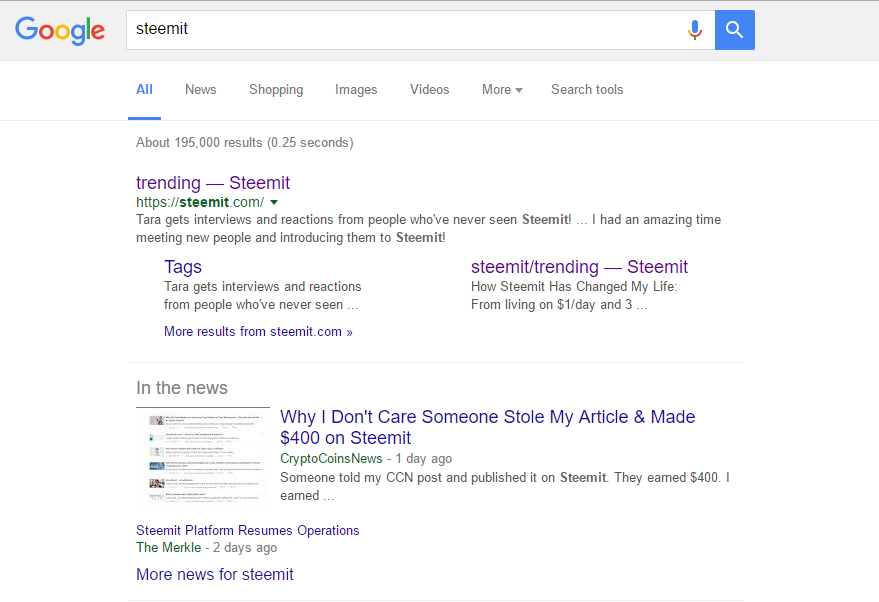Viewport: 879px width, 602px height.
Task: Open the 'trending — Steemit' result
Action: tap(213, 183)
